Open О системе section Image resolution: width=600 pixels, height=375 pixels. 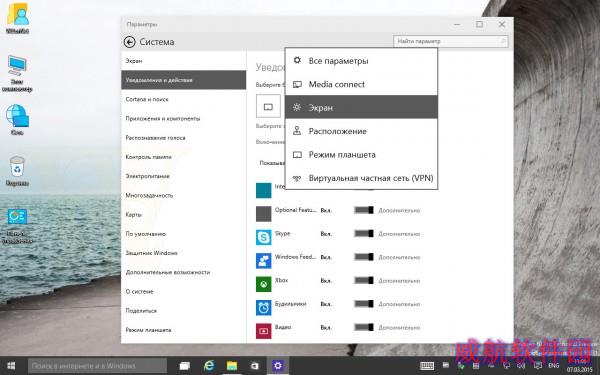pos(184,291)
